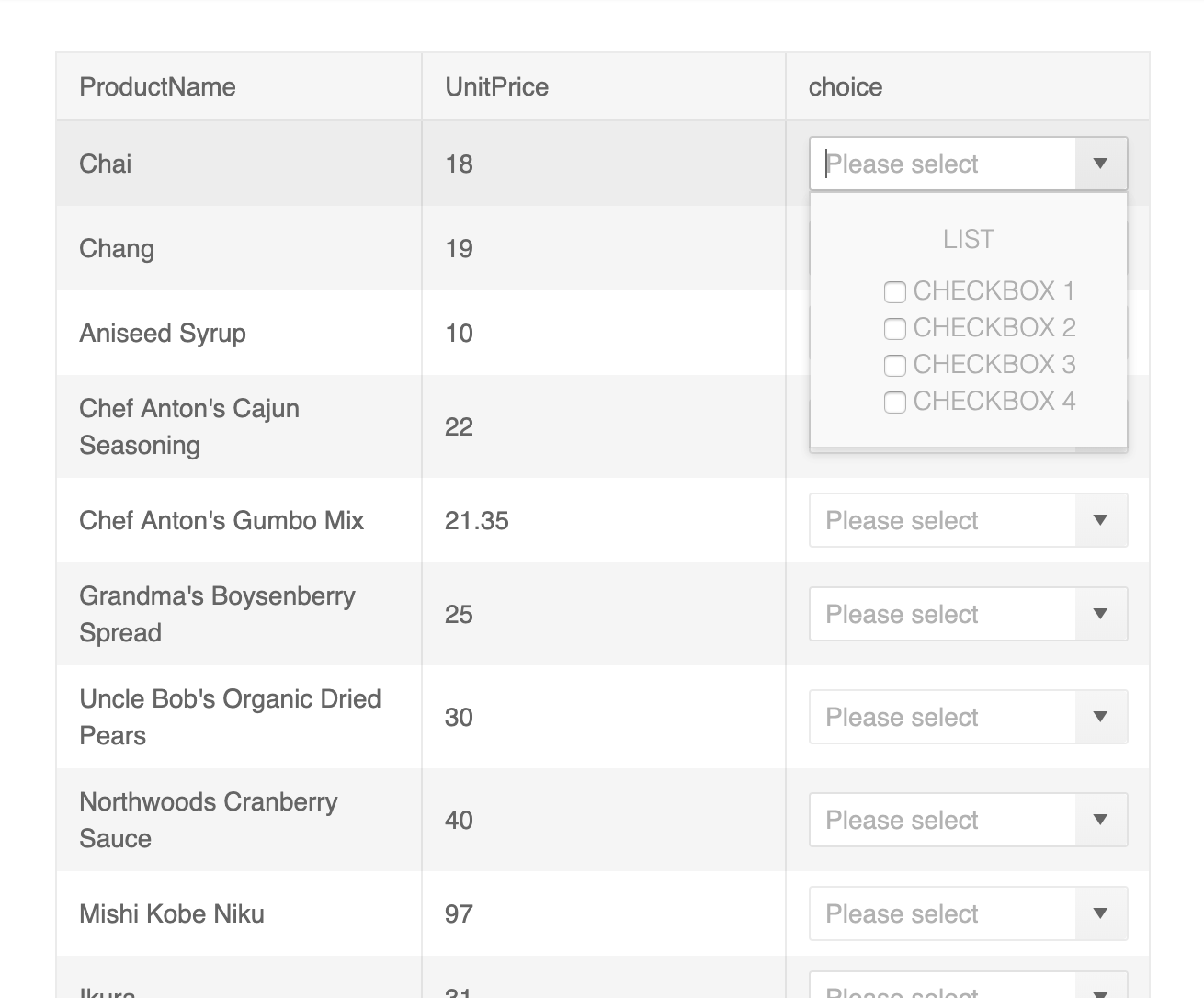Image resolution: width=1204 pixels, height=998 pixels.
Task: Click the ProductName column header
Action: [x=158, y=87]
